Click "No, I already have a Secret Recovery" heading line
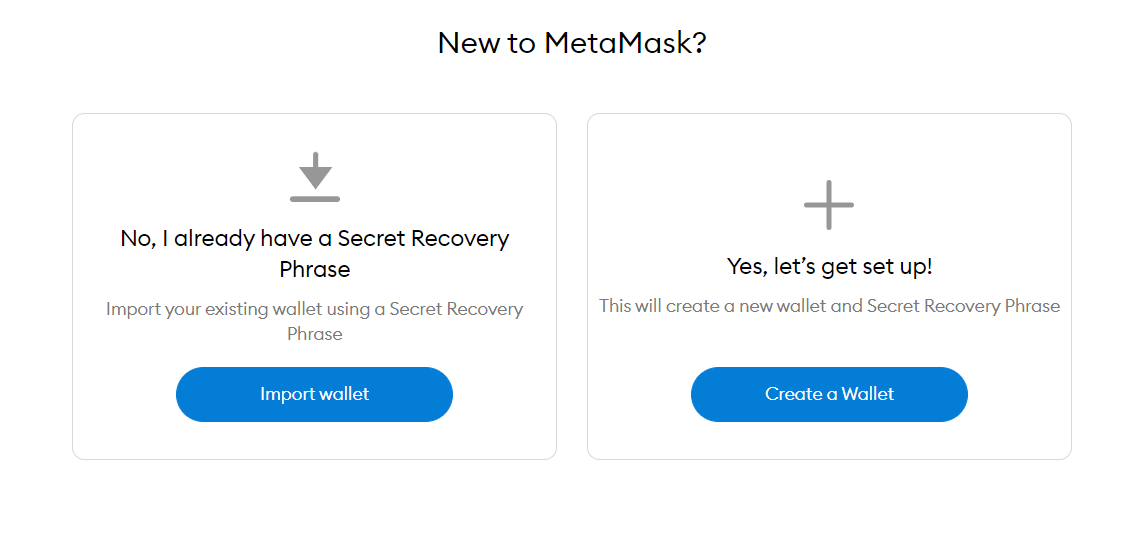 pos(315,239)
